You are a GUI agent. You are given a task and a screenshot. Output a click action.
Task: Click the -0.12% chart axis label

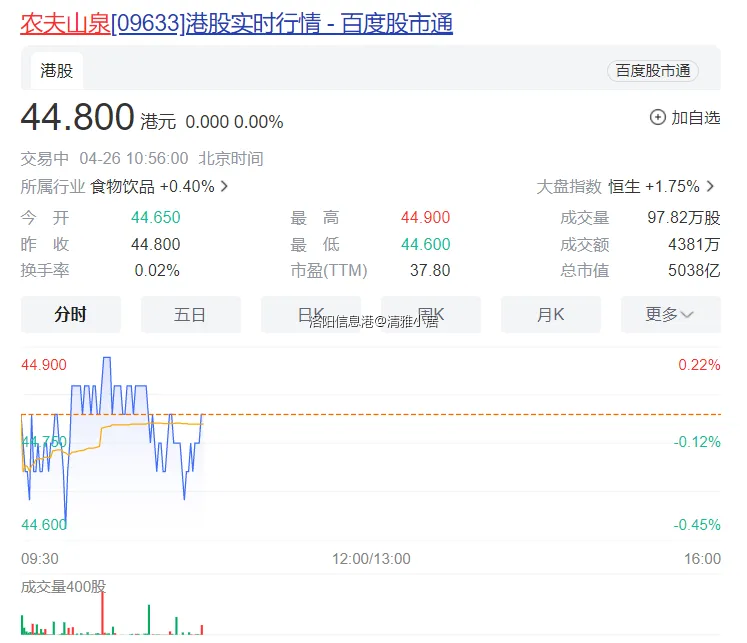pos(697,442)
